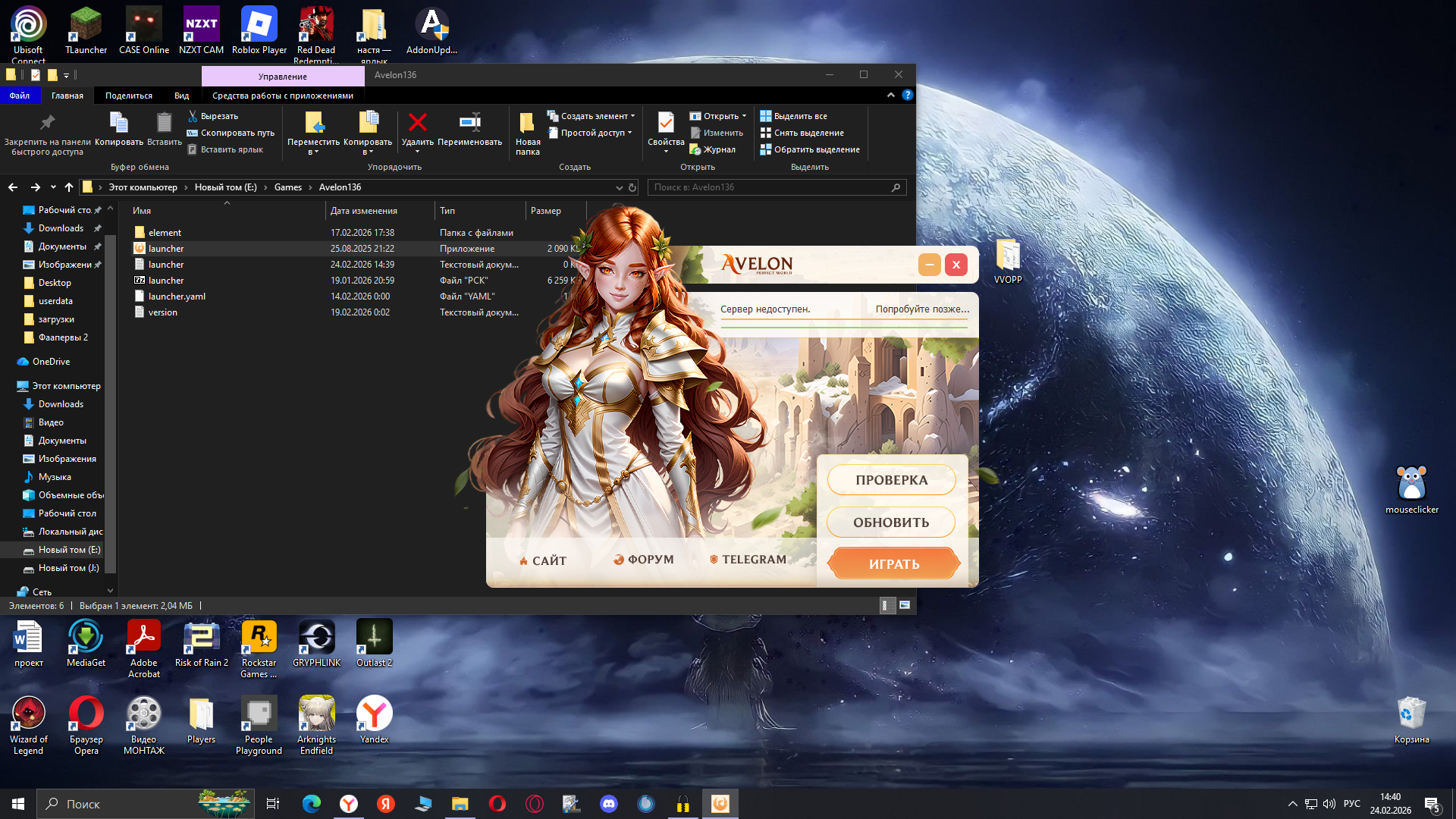
Task: Click the Cut scissors icon
Action: [x=193, y=116]
